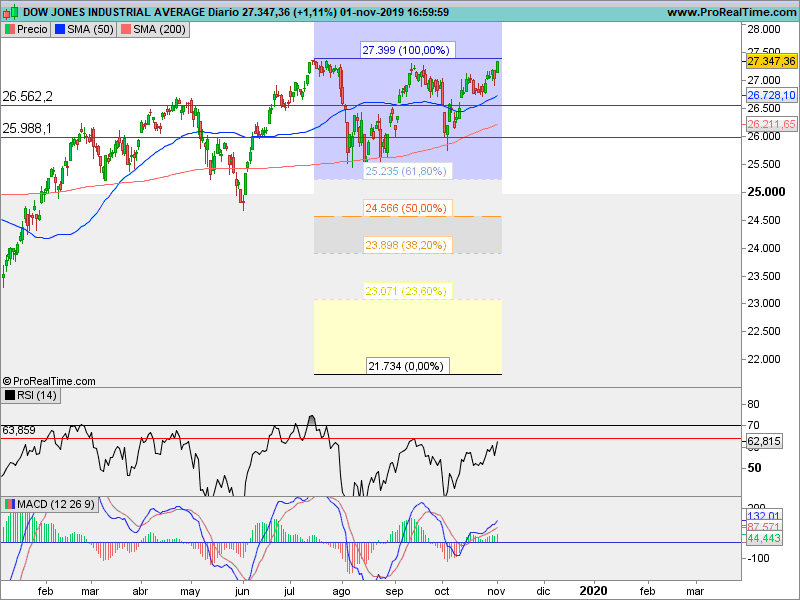The image size is (800, 600).
Task: Click the 27.399 (100,00%) Fibonacci label
Action: click(x=406, y=50)
